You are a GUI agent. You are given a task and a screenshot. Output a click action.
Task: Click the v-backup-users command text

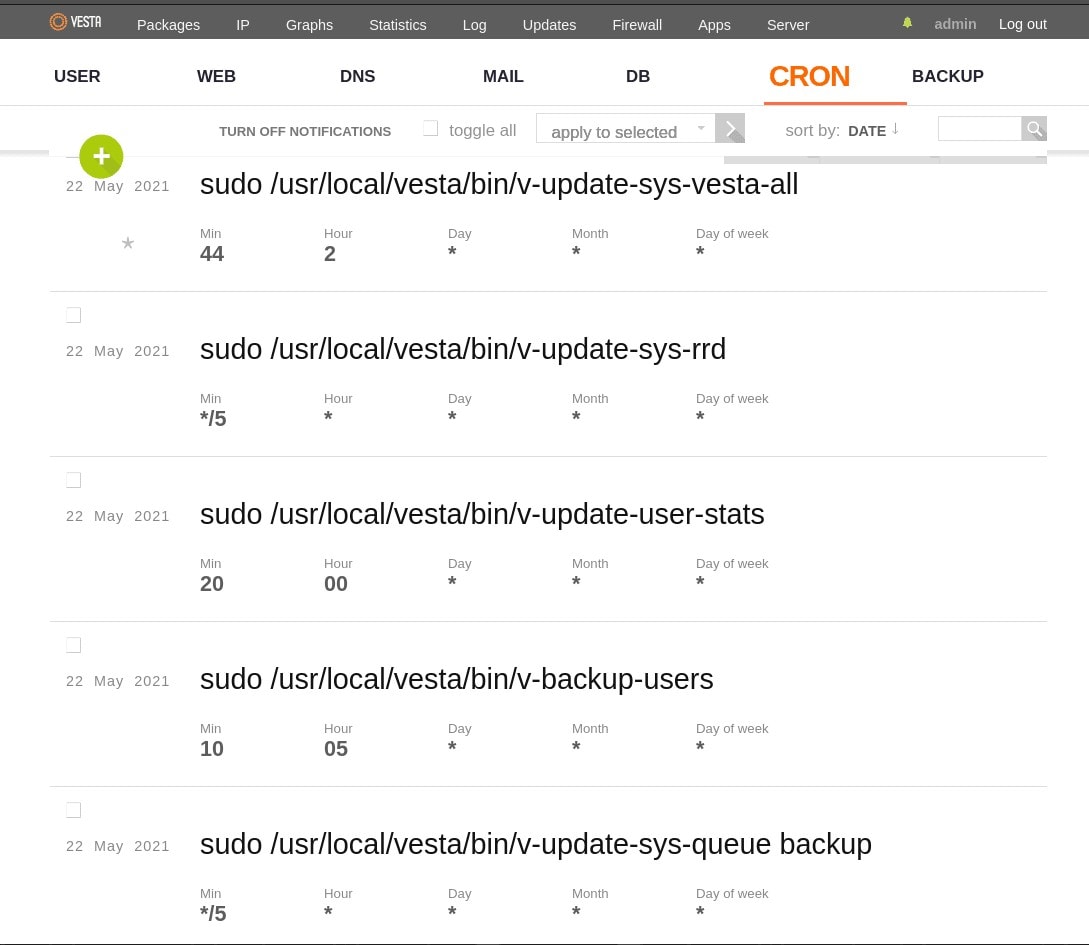coord(456,680)
